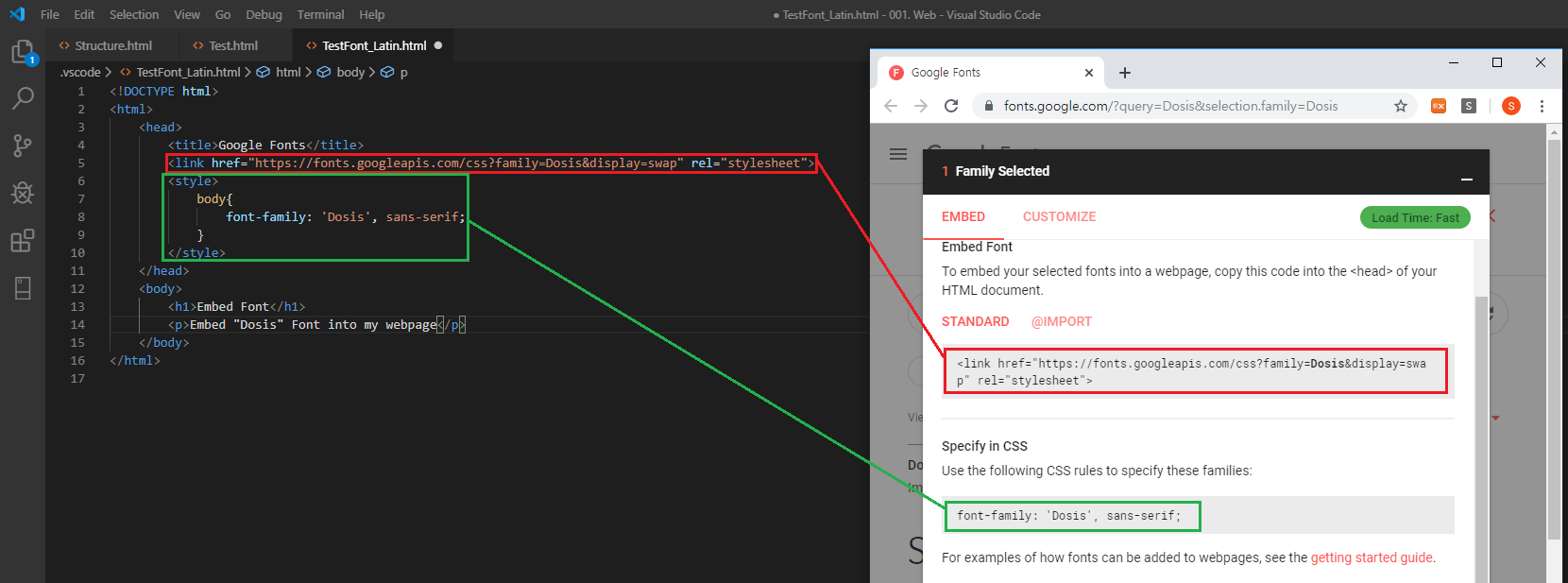The width and height of the screenshot is (1568, 583).
Task: Click the browser back arrow
Action: (x=891, y=106)
